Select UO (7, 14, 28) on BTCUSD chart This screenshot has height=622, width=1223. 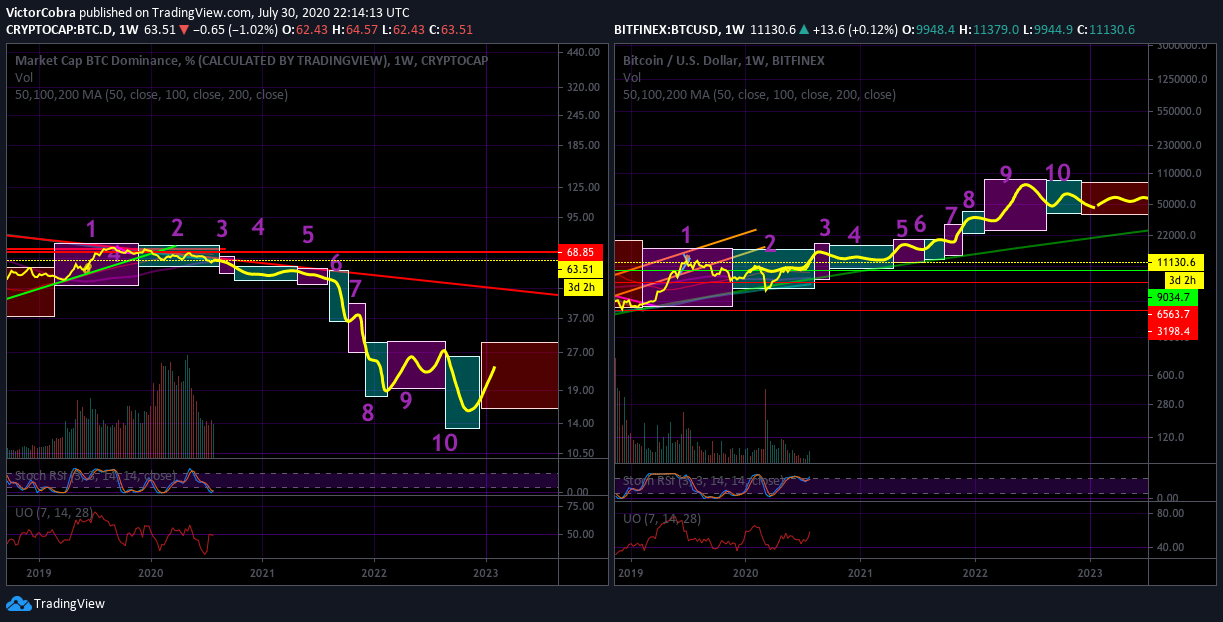[662, 519]
